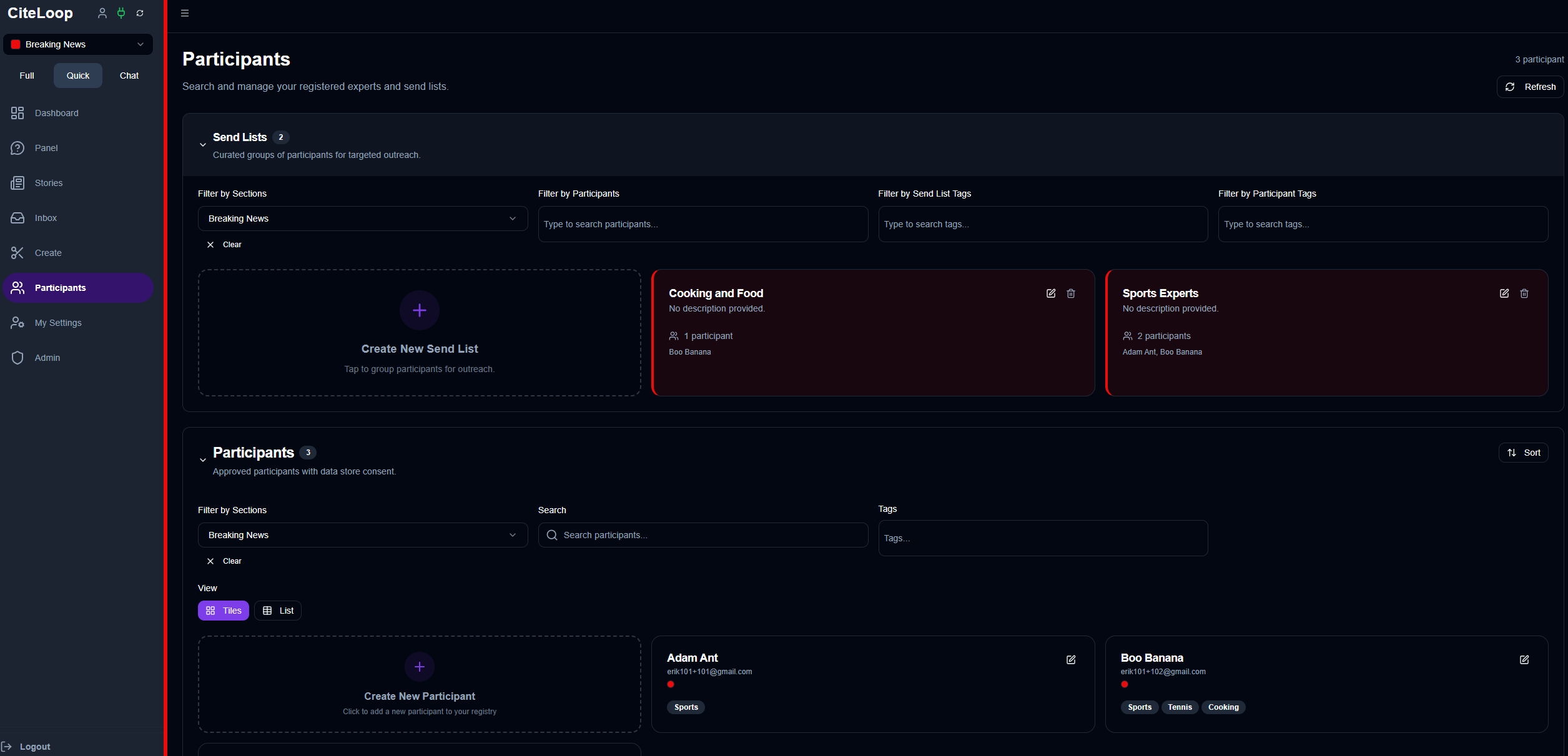Focus the Tags filter field
Image resolution: width=1568 pixels, height=756 pixels.
pyautogui.click(x=1043, y=538)
